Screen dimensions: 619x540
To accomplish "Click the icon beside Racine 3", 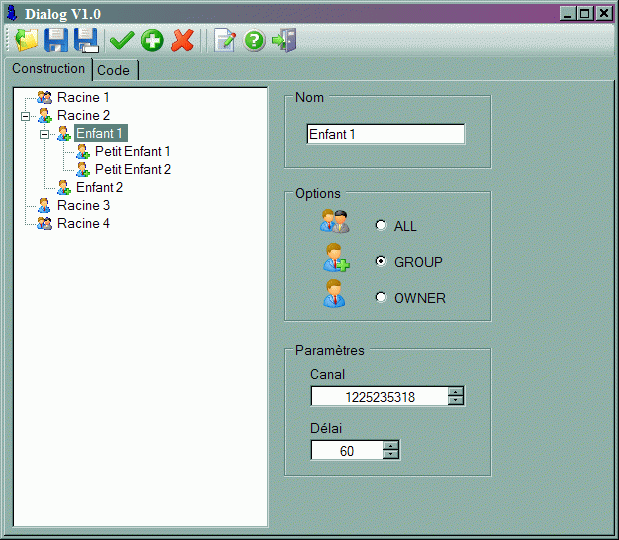I will point(44,206).
